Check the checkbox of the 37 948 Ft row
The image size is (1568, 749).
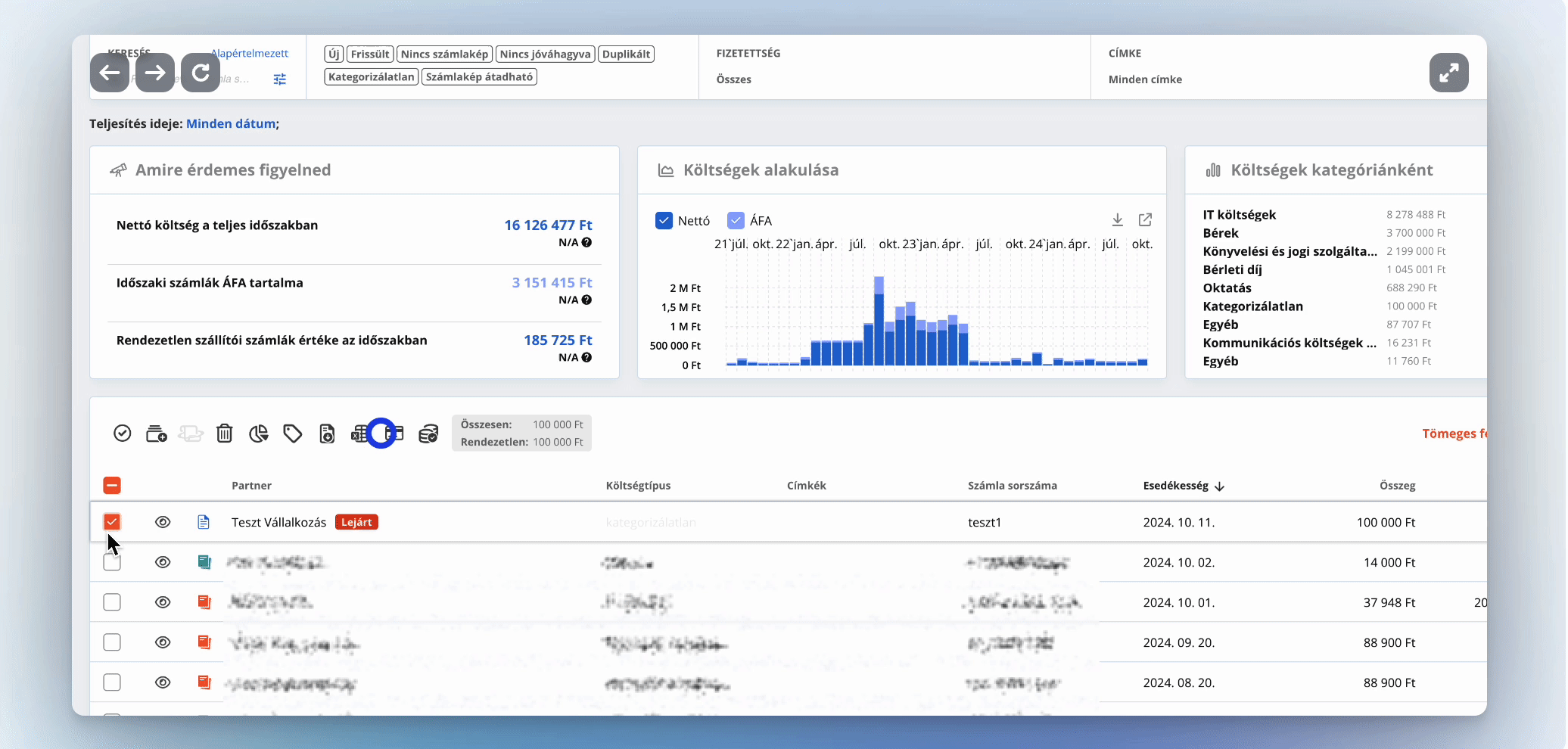(112, 602)
